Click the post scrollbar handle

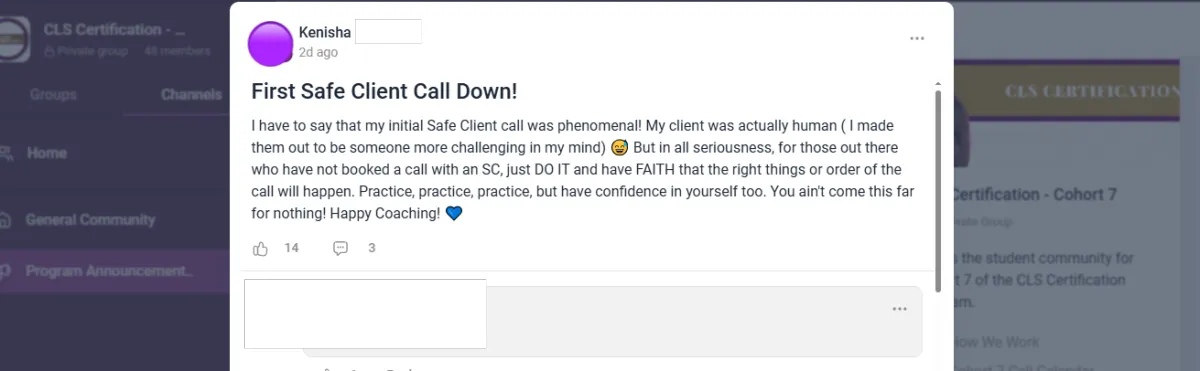pyautogui.click(x=937, y=188)
